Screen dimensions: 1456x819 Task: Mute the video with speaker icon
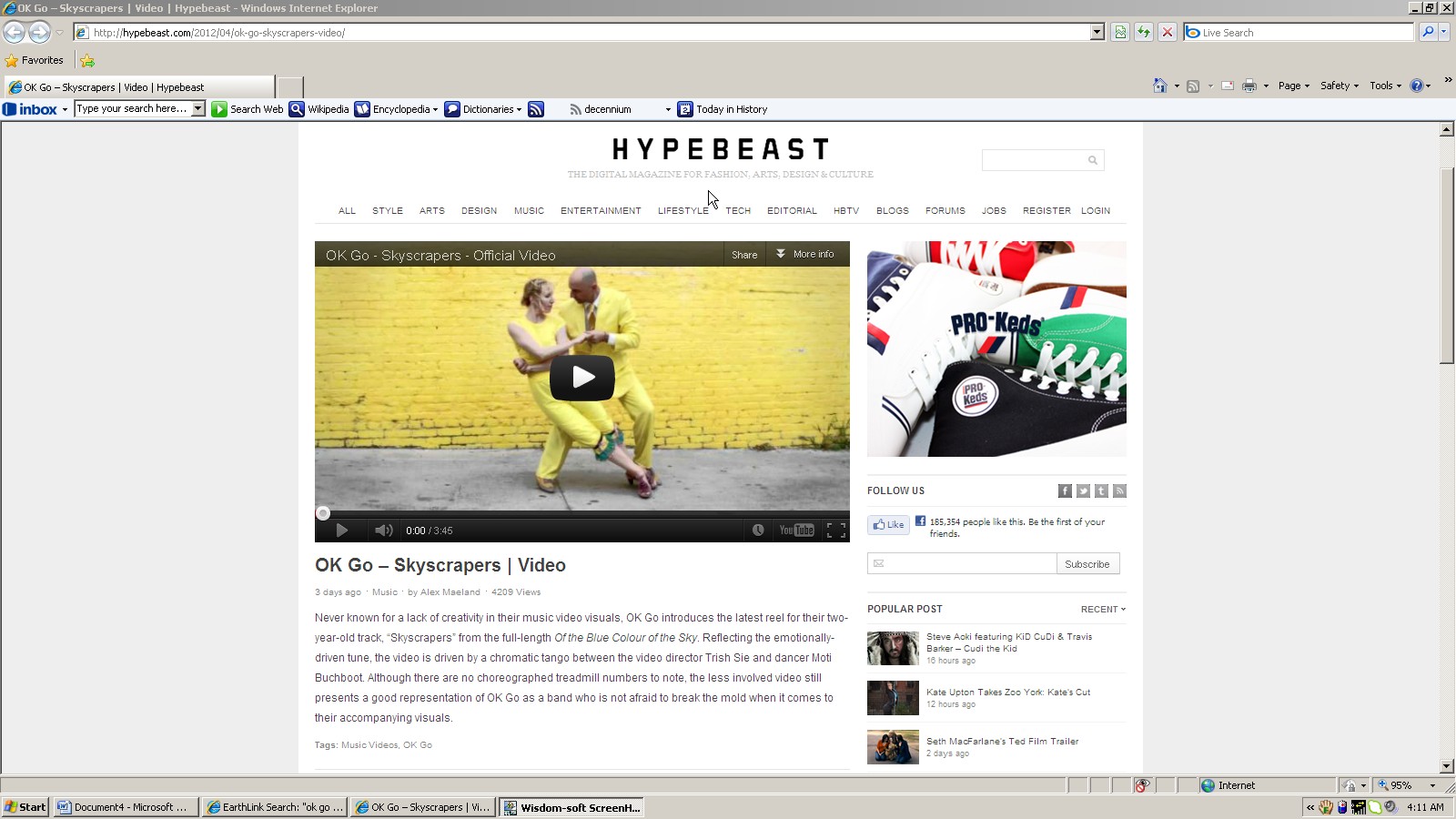[x=383, y=531]
